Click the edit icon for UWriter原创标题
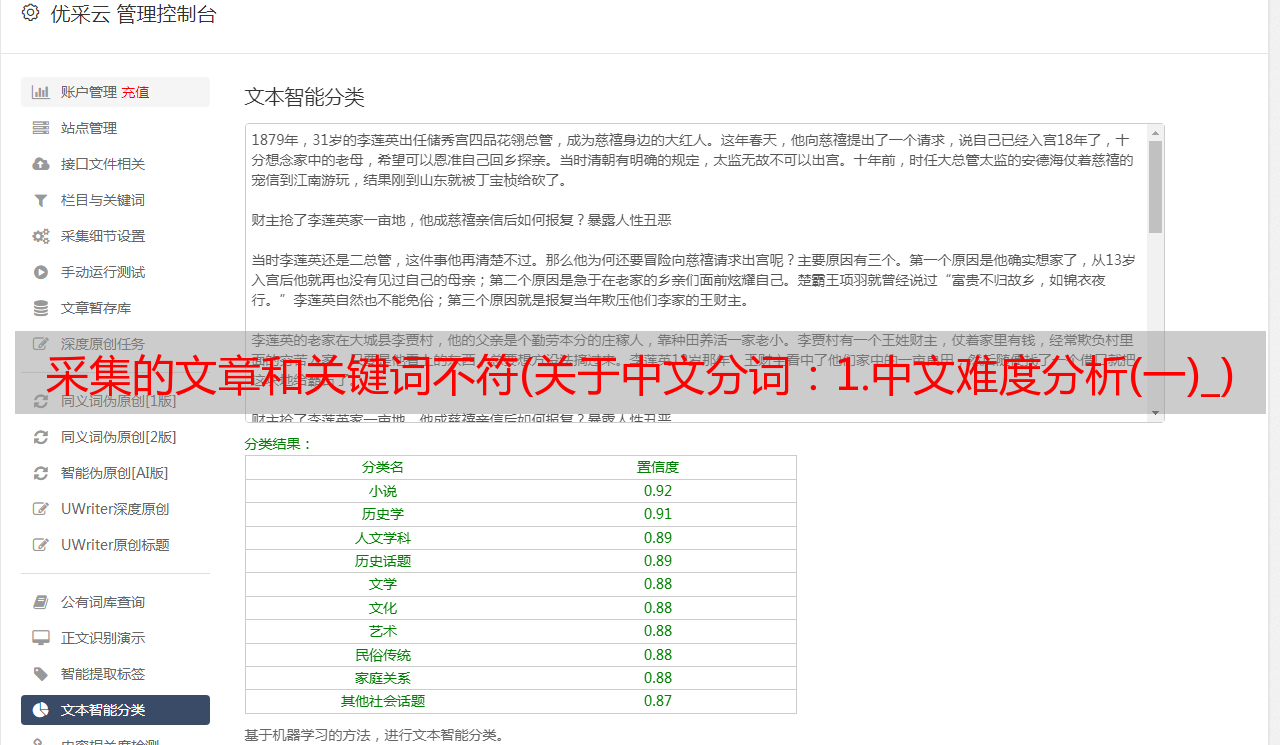The image size is (1280, 745). click(x=41, y=545)
